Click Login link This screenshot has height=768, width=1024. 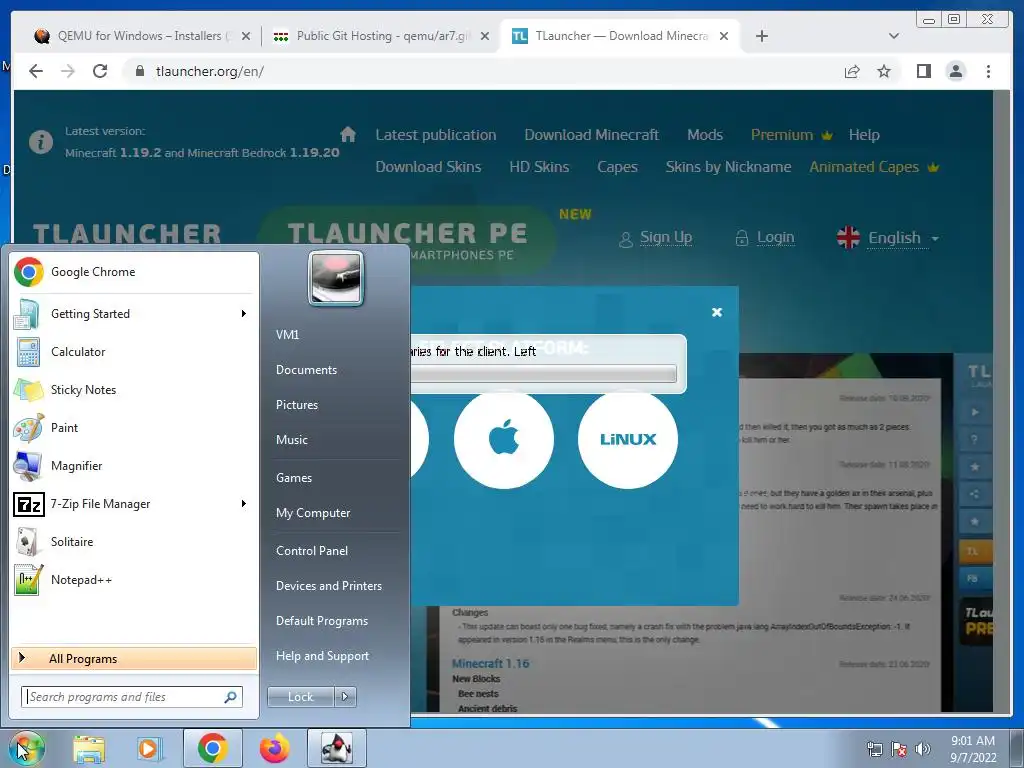click(x=775, y=237)
